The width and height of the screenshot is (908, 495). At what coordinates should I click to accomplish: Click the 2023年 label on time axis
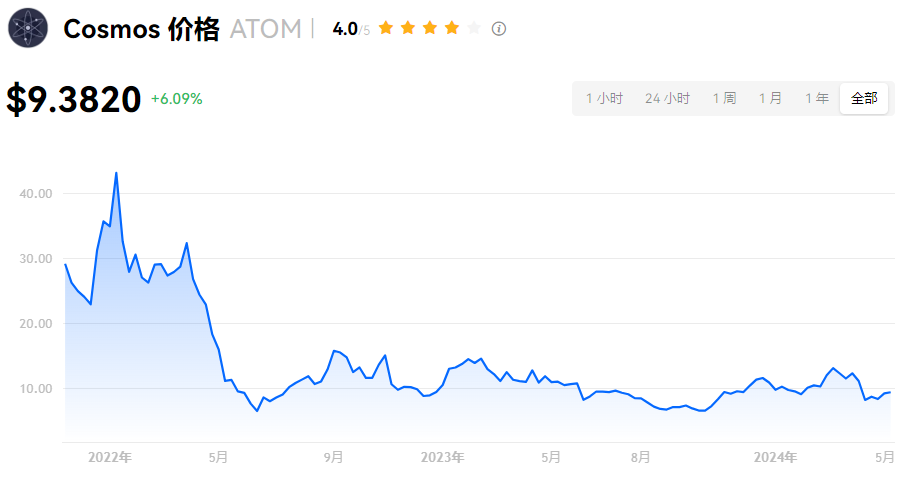tap(442, 457)
